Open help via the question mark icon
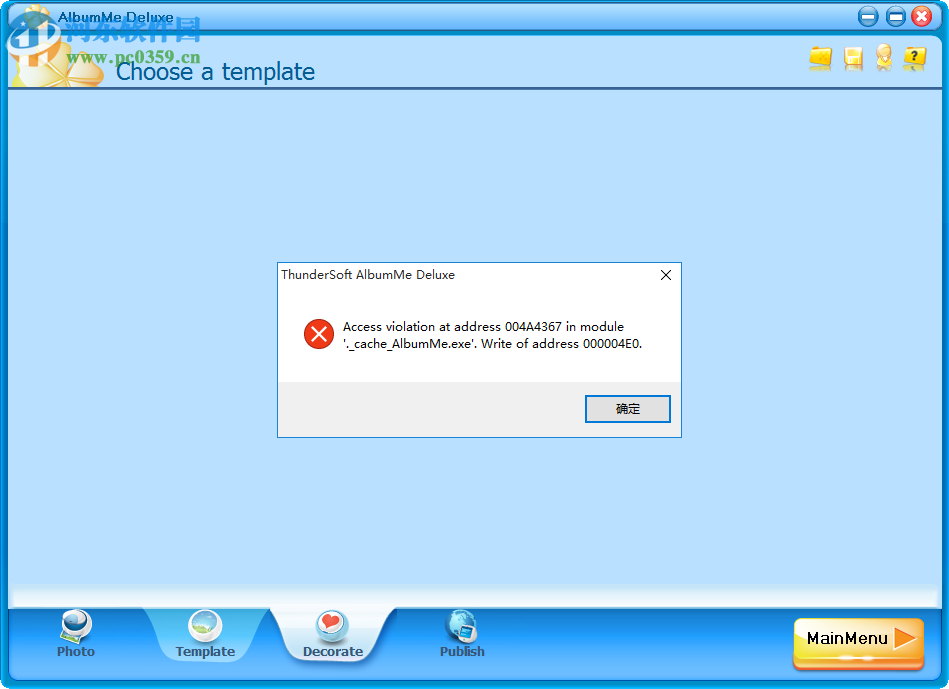Viewport: 949px width, 689px height. [915, 58]
